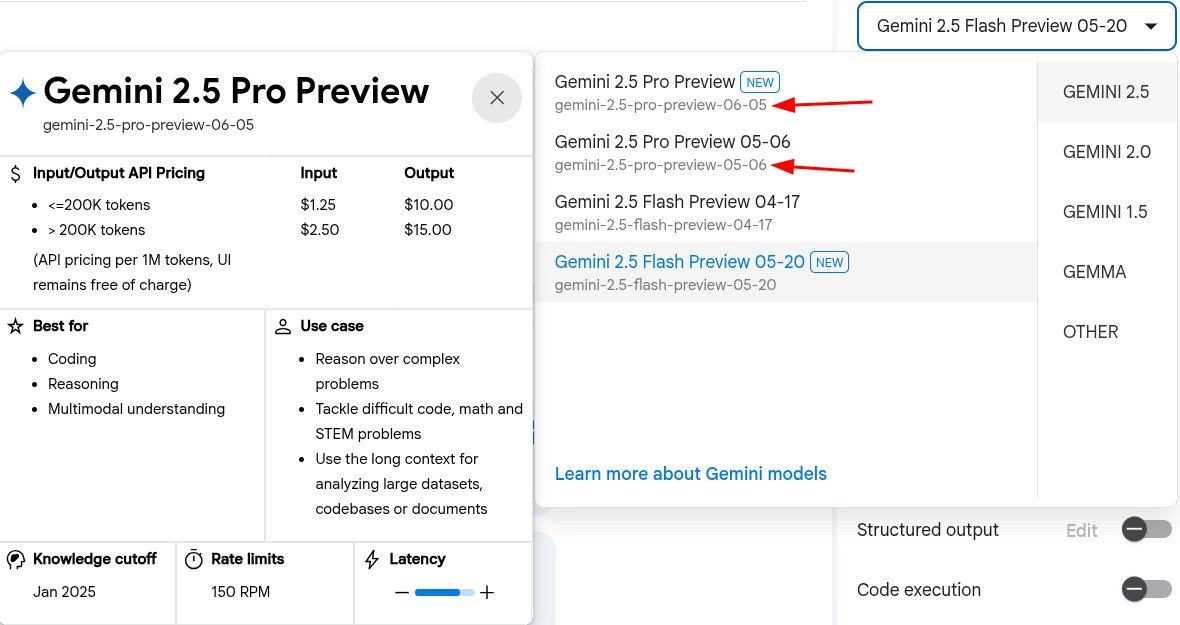Click the Best for star icon
The image size is (1180, 625).
tap(15, 326)
